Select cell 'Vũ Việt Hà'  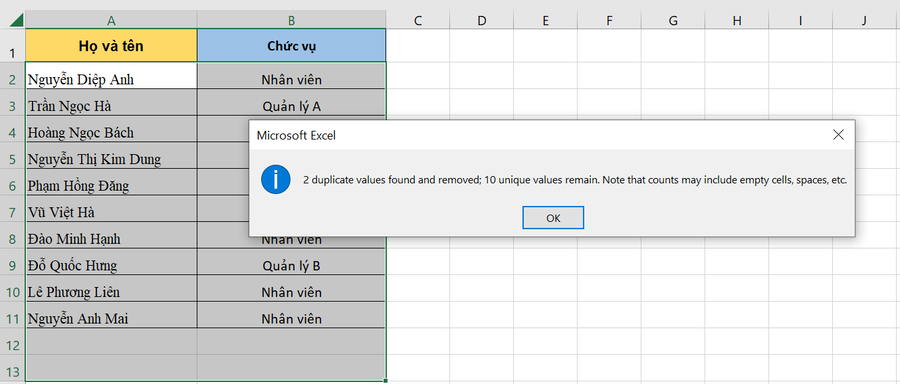pos(111,208)
